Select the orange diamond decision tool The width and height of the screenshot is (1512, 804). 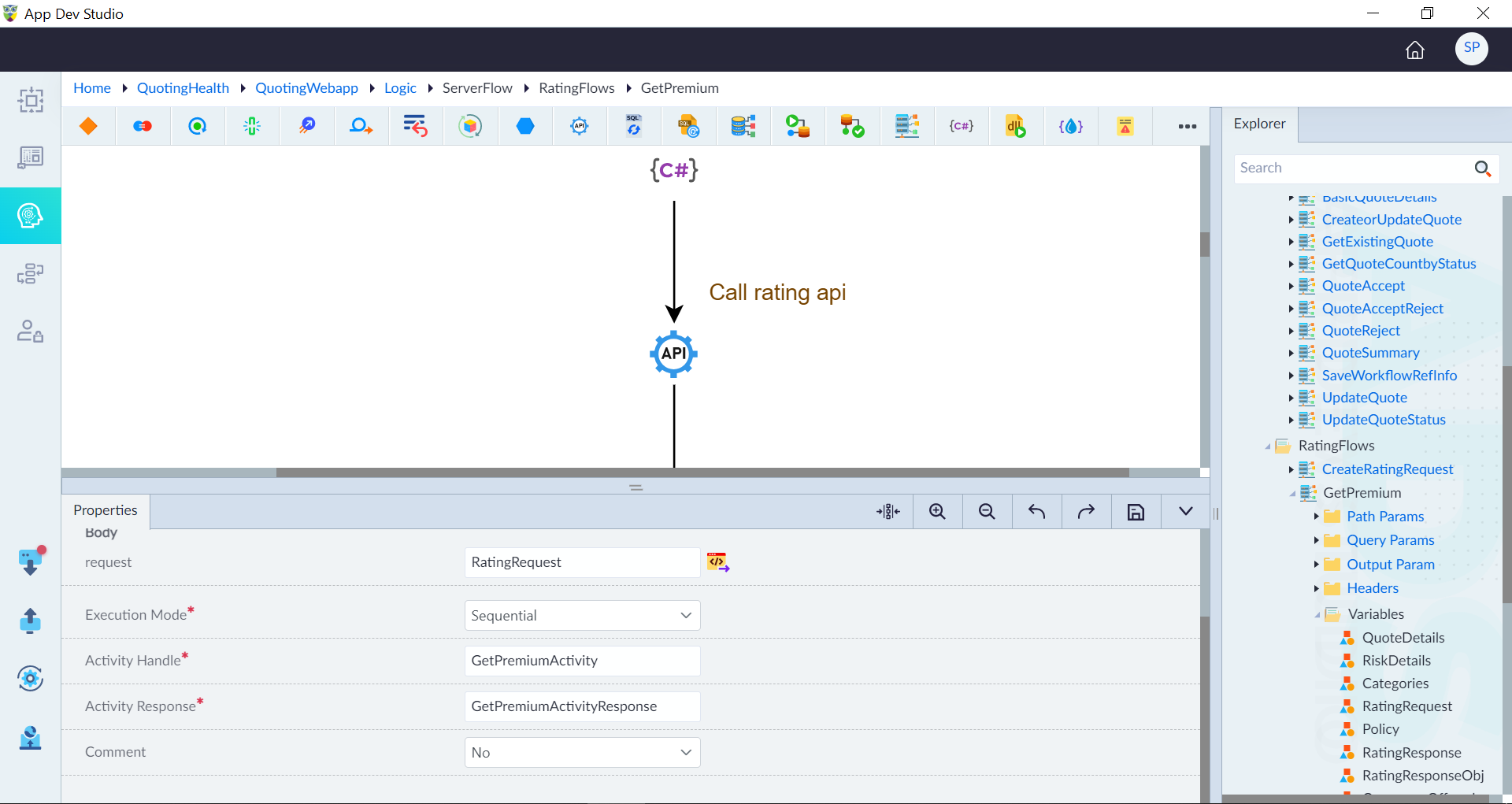coord(88,126)
